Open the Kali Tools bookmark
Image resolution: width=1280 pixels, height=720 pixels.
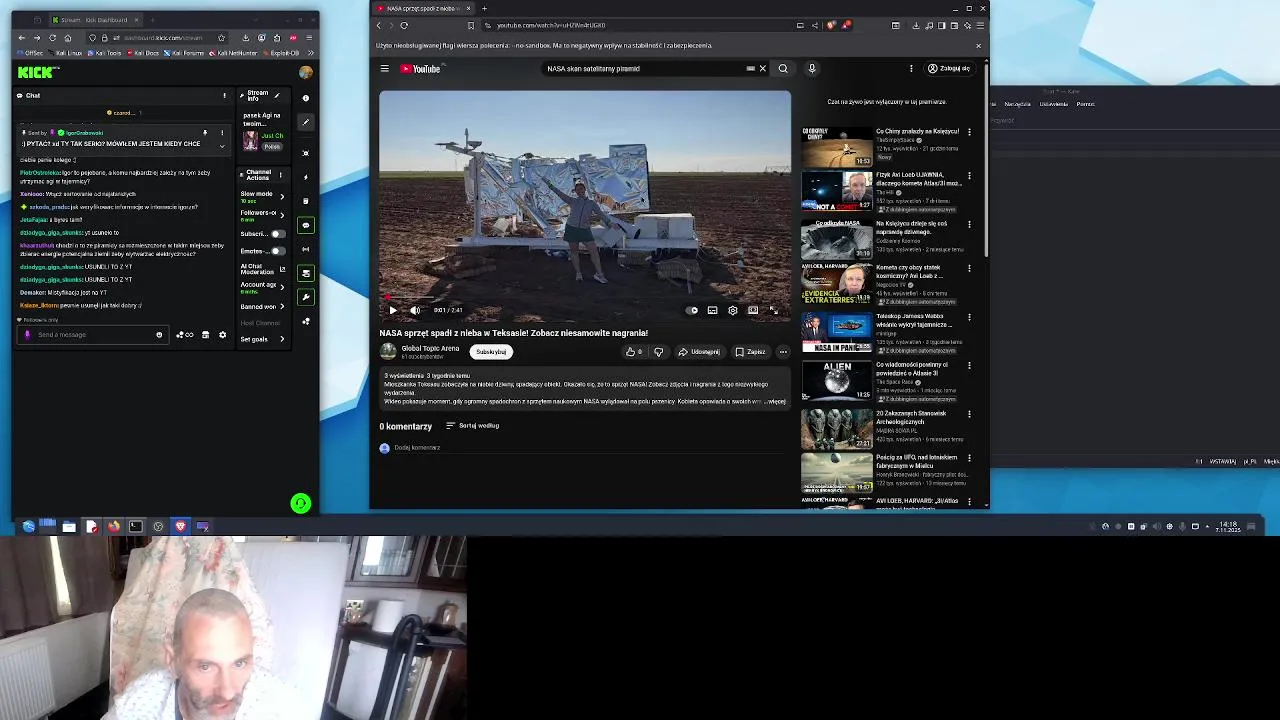106,53
